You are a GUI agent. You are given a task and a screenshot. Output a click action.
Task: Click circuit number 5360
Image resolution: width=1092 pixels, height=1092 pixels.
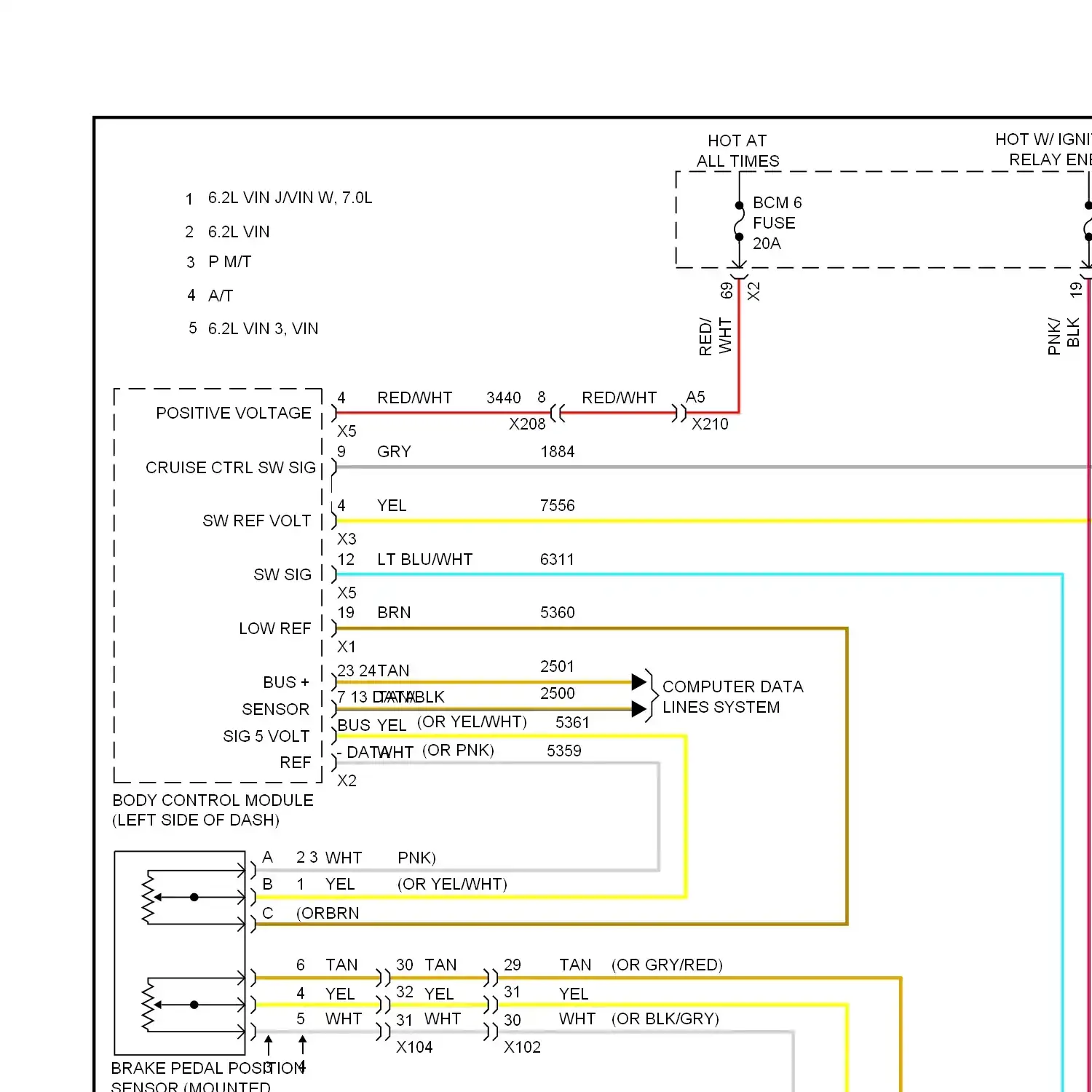point(558,612)
